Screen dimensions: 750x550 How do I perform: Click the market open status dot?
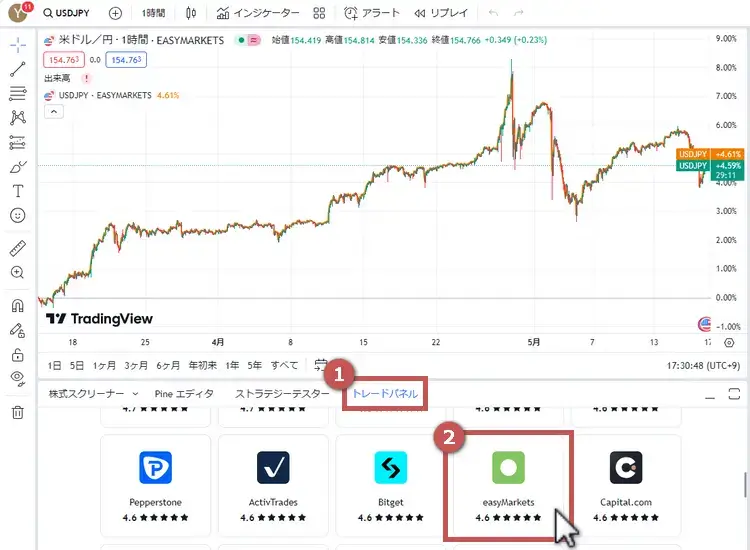[x=242, y=40]
